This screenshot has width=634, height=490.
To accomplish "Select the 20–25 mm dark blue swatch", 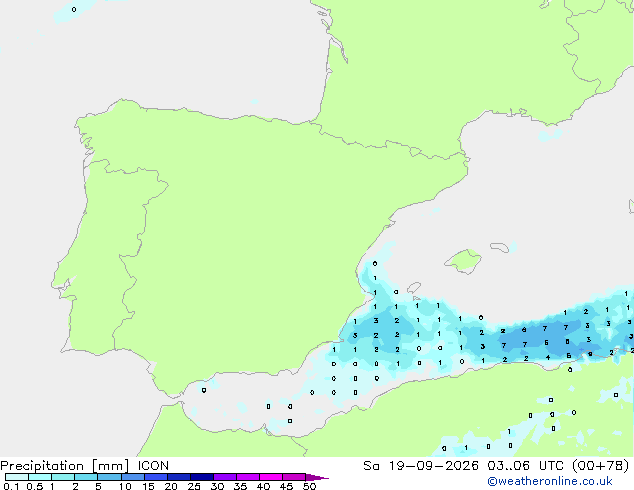I will click(179, 477).
